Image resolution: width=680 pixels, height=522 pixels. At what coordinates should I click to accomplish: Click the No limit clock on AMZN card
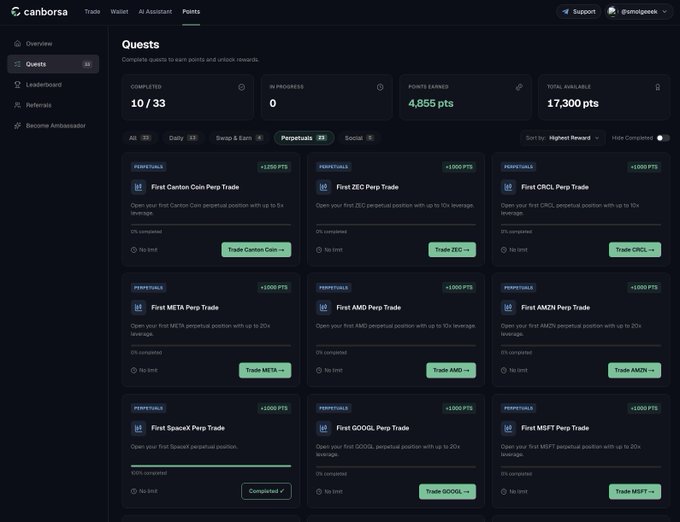(504, 370)
